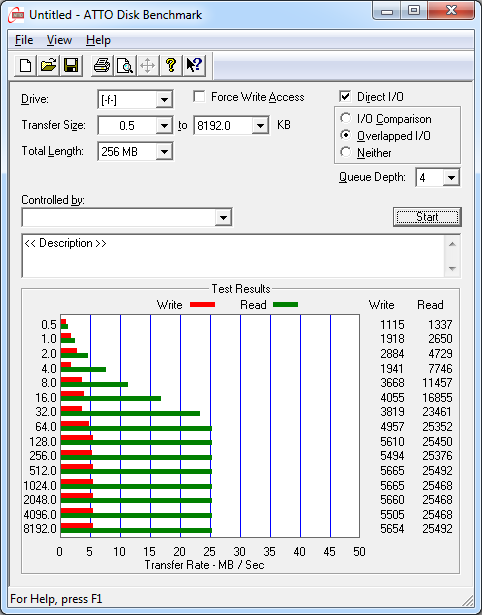Click the 1024.0 transfer size row label

click(40, 486)
